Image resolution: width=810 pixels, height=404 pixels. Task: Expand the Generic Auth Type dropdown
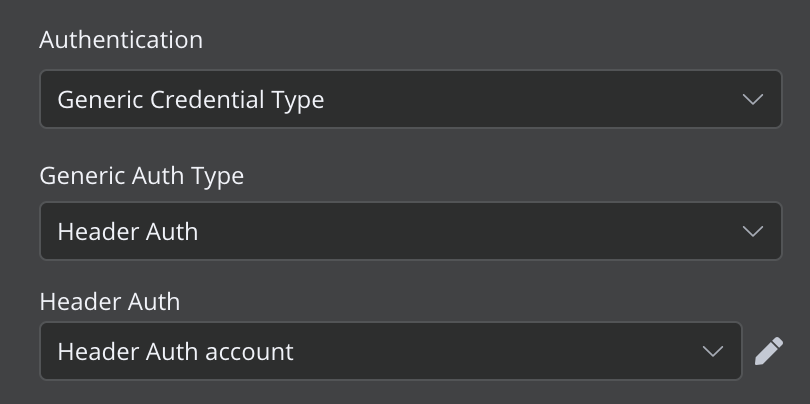pos(410,231)
